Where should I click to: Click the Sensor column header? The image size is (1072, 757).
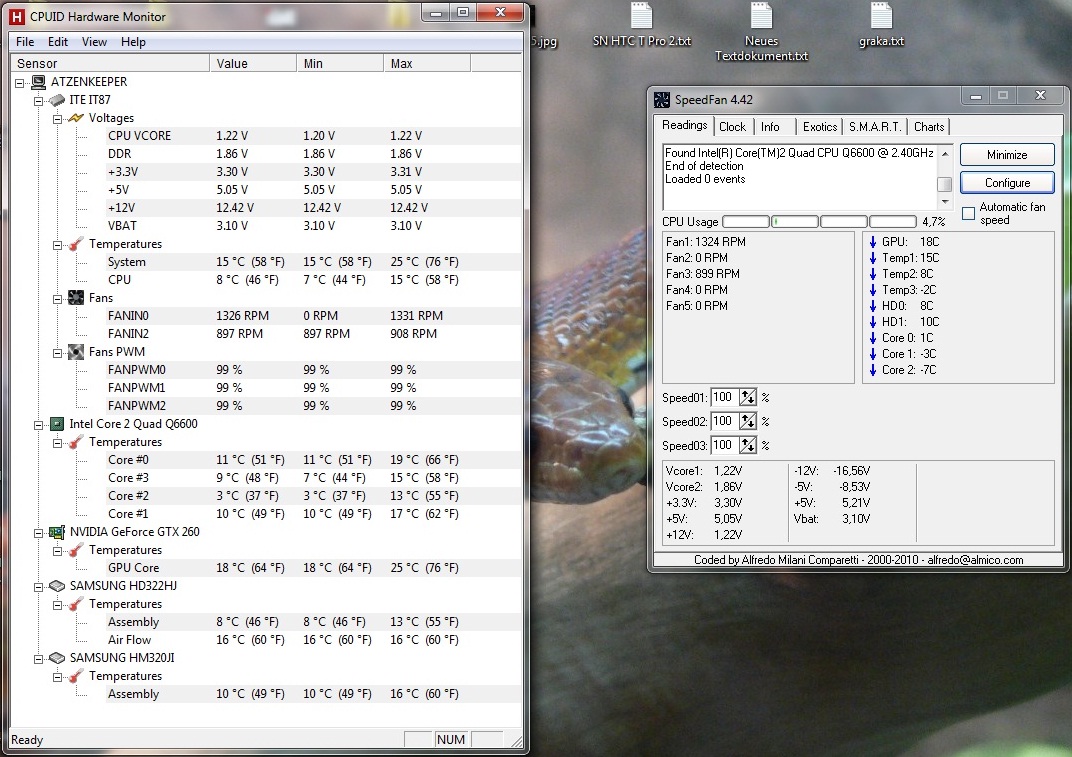click(110, 64)
